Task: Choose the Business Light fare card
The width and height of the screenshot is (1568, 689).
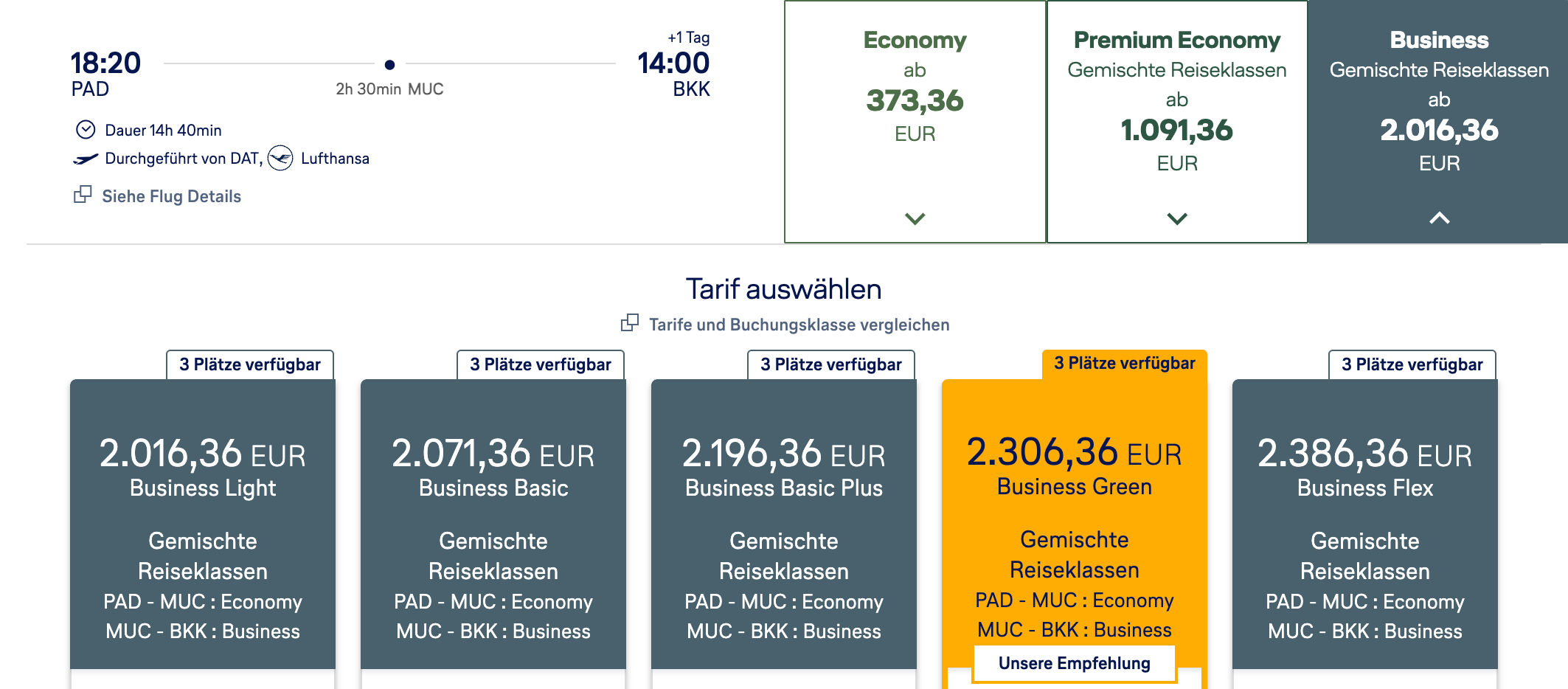Action: (x=203, y=524)
